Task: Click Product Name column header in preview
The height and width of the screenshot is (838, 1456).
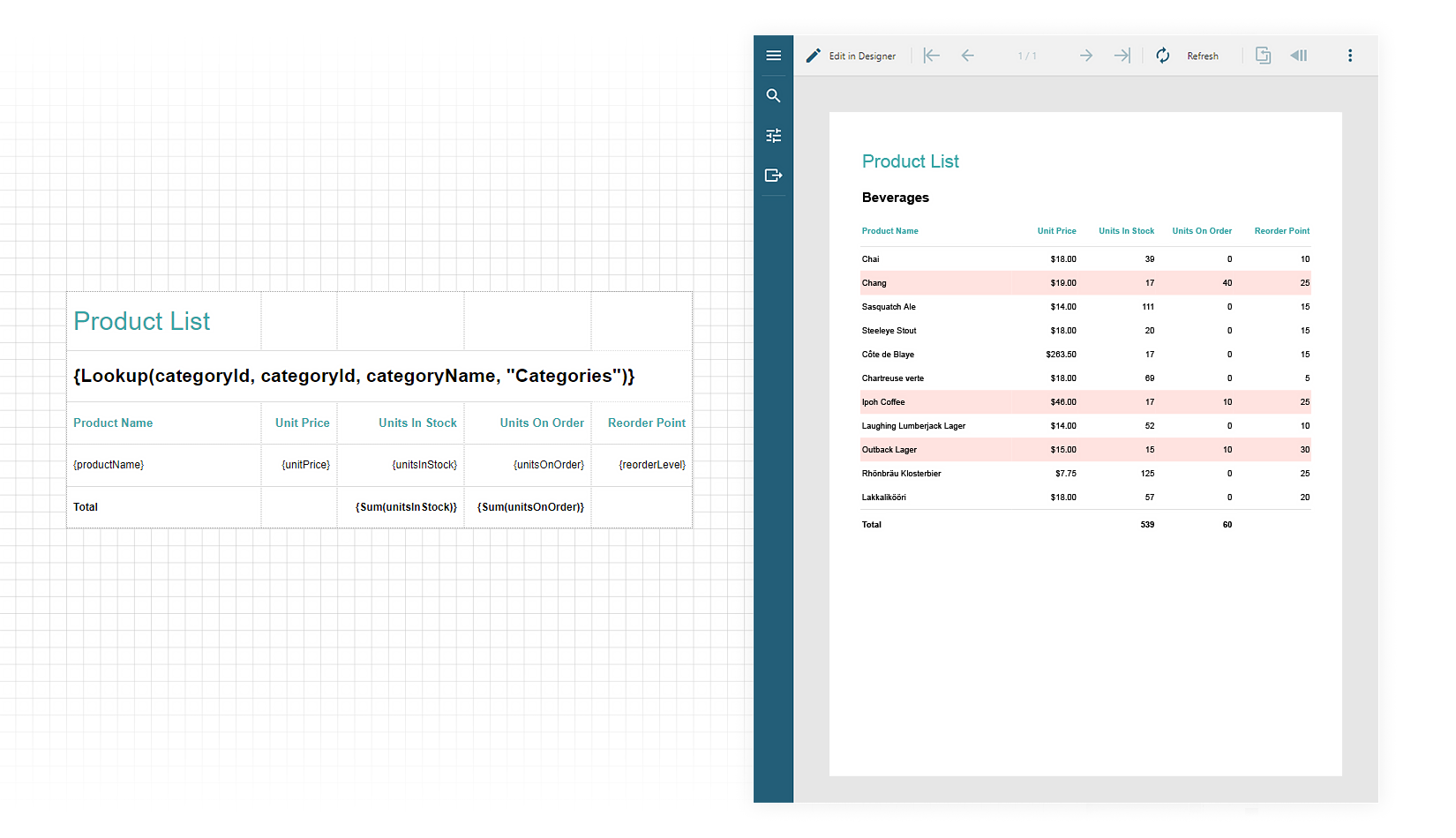Action: point(889,231)
